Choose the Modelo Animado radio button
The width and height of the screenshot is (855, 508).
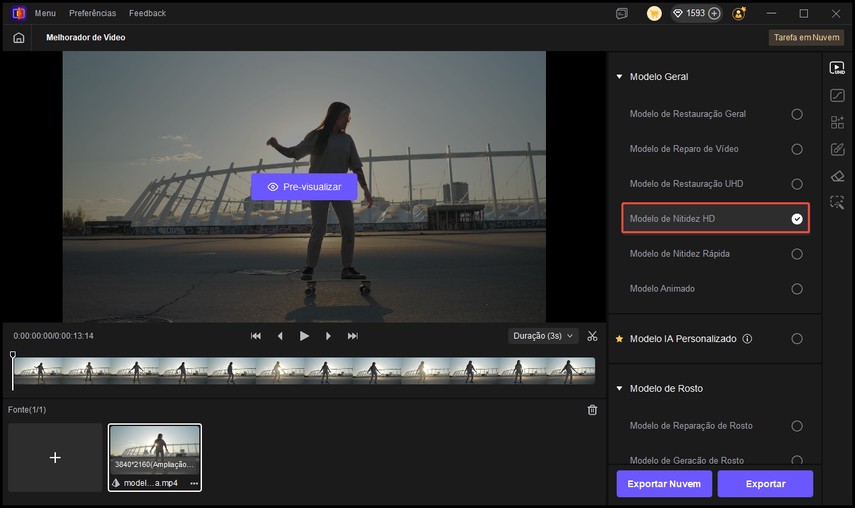coord(797,289)
